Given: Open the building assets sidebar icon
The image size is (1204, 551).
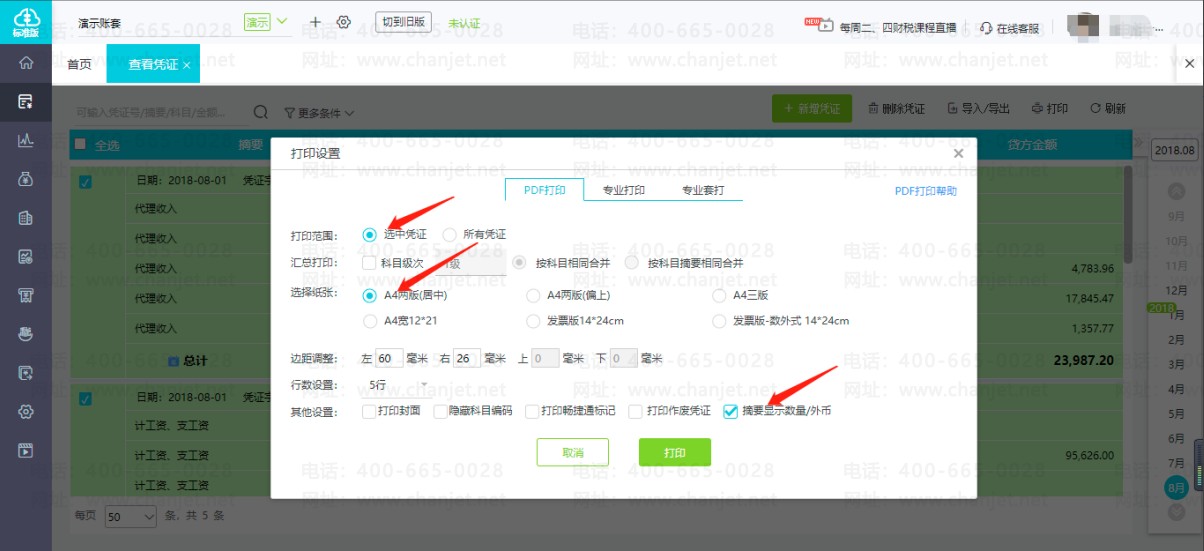Looking at the screenshot, I should coord(26,217).
